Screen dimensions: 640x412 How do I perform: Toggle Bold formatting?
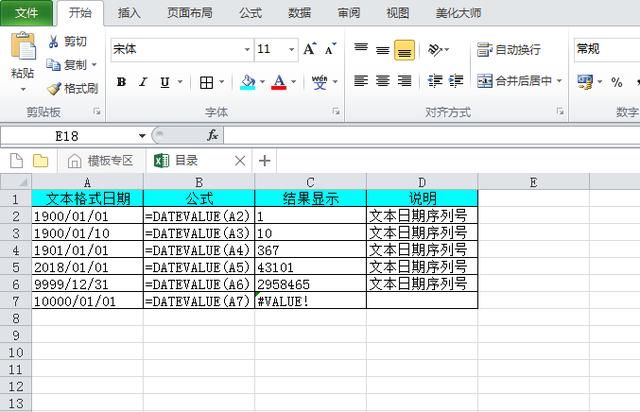pyautogui.click(x=121, y=82)
